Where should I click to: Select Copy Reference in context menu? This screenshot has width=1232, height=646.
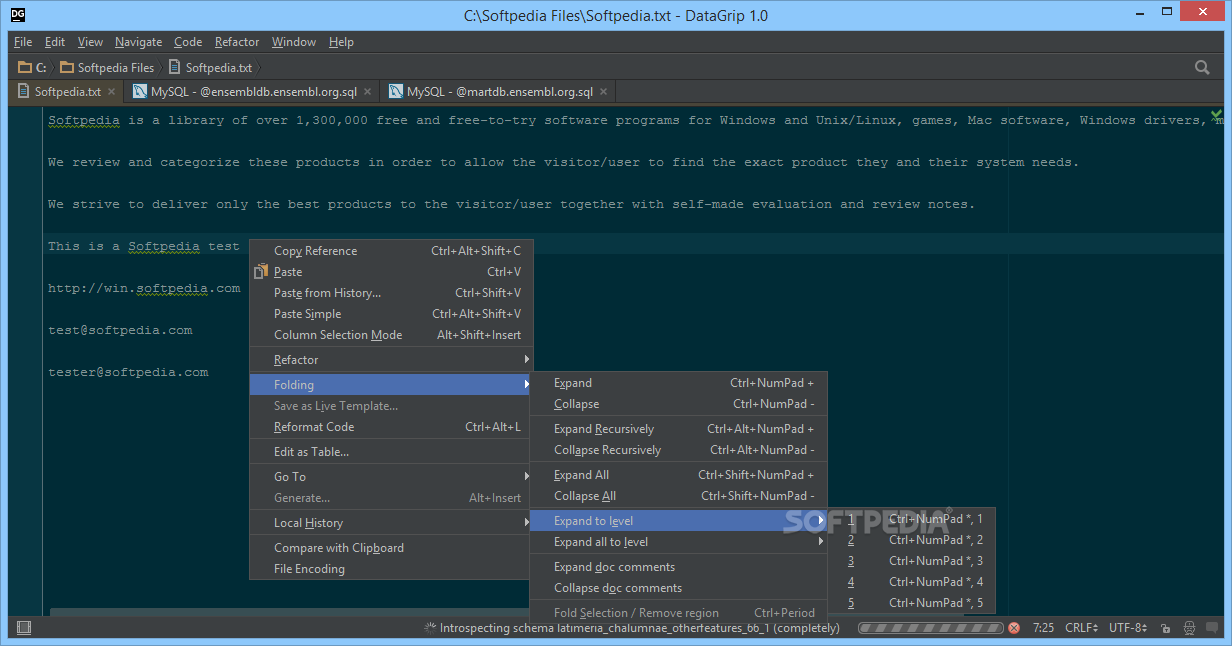[x=391, y=251]
